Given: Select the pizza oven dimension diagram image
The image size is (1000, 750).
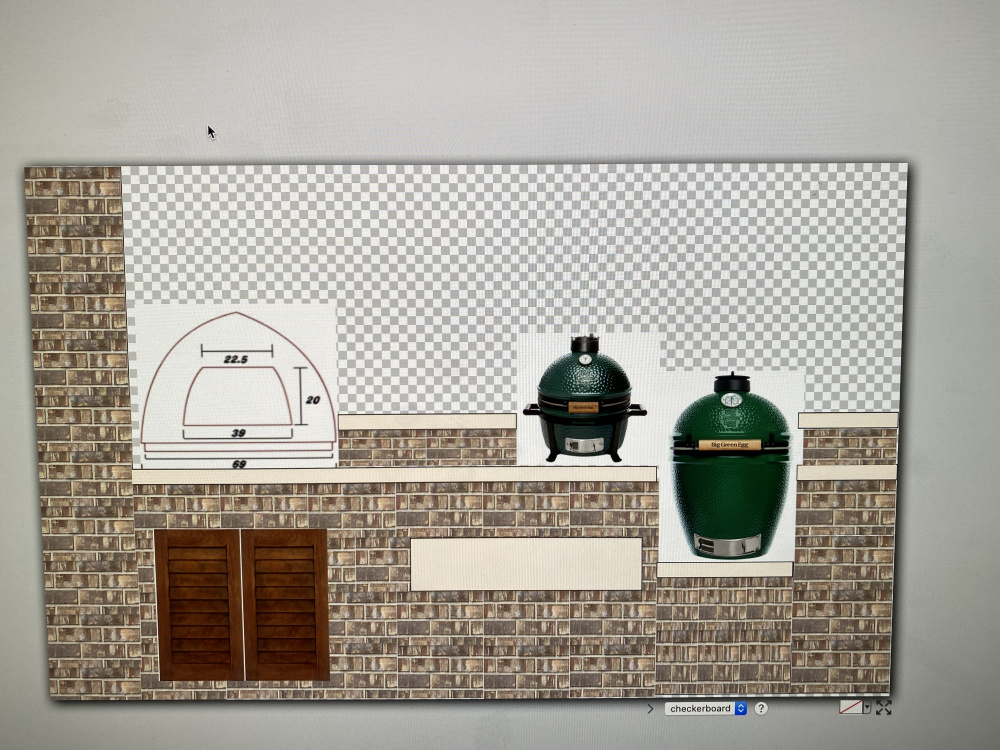Looking at the screenshot, I should click(x=235, y=386).
